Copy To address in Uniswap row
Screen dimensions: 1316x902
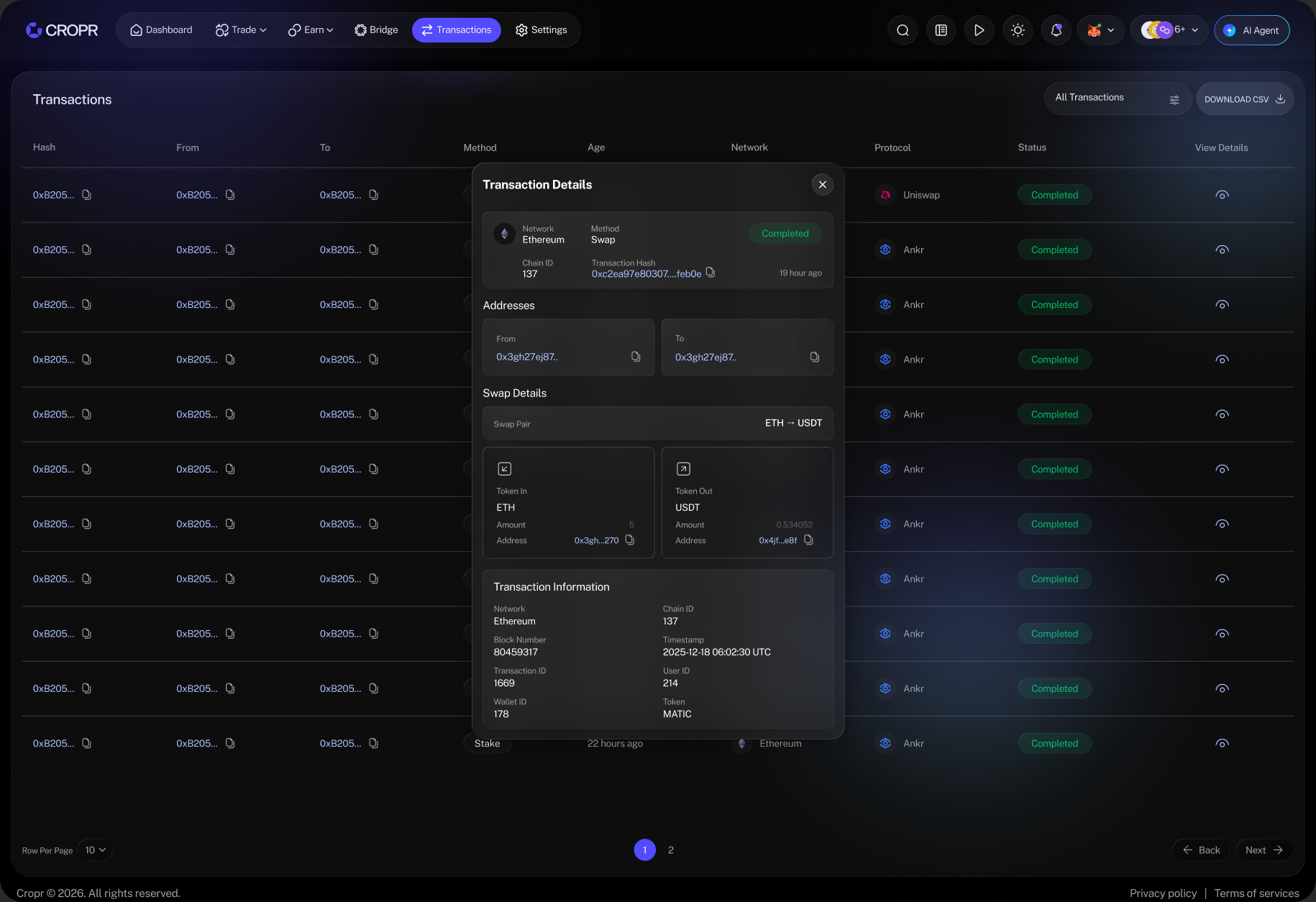point(373,195)
